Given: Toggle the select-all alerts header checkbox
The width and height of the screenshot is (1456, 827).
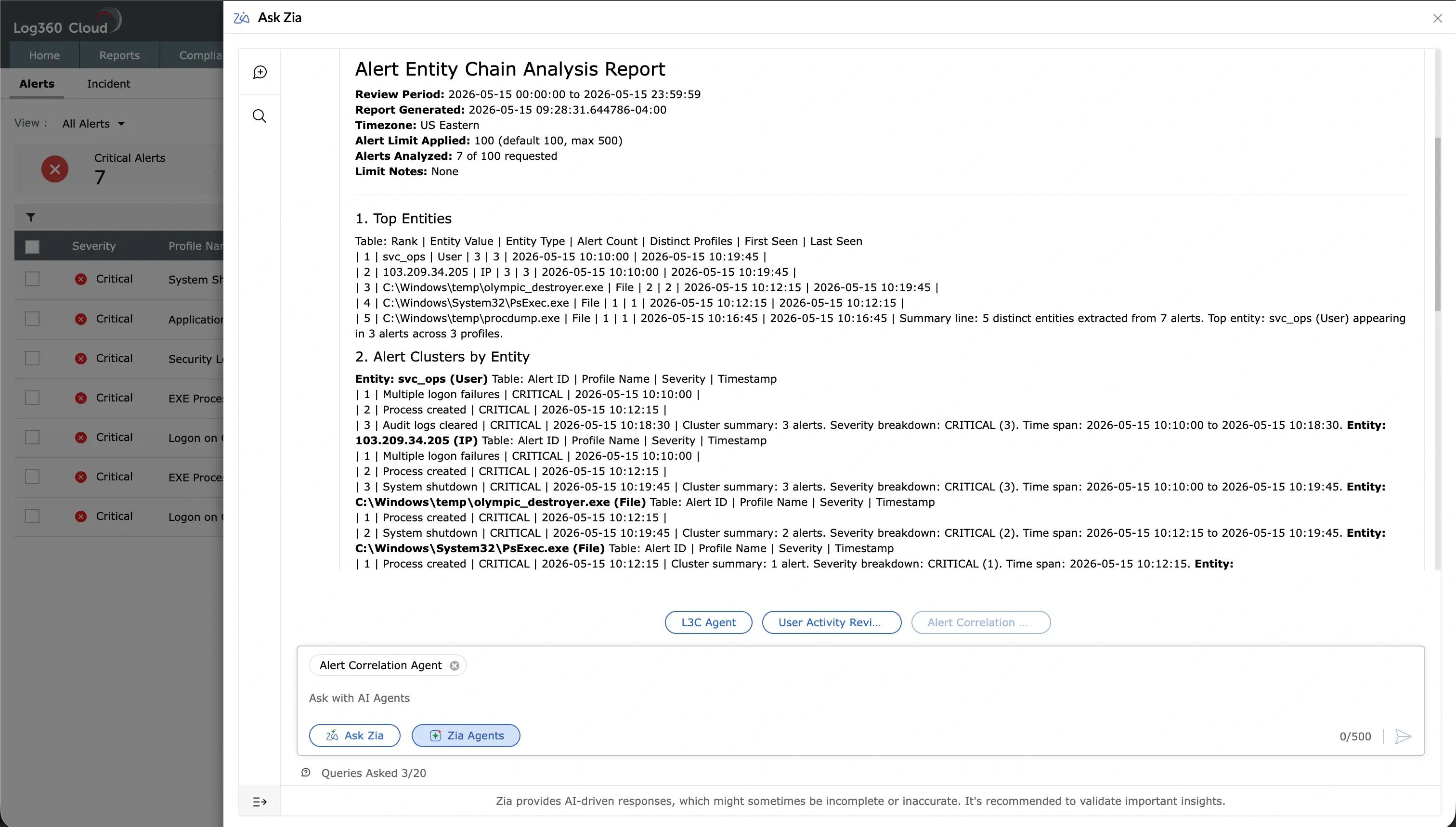Looking at the screenshot, I should [32, 246].
